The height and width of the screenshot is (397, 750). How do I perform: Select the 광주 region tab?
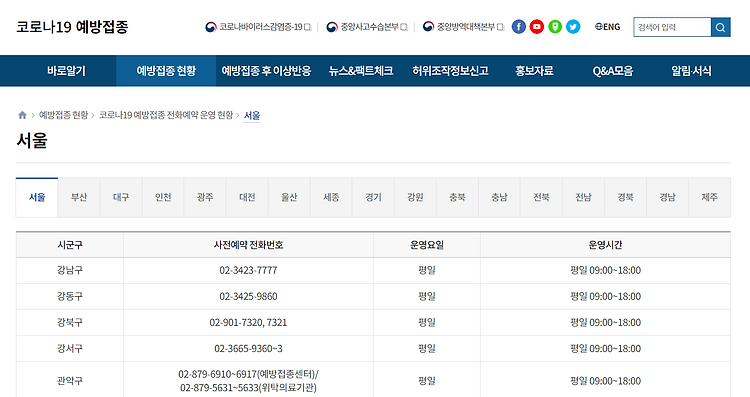click(205, 197)
